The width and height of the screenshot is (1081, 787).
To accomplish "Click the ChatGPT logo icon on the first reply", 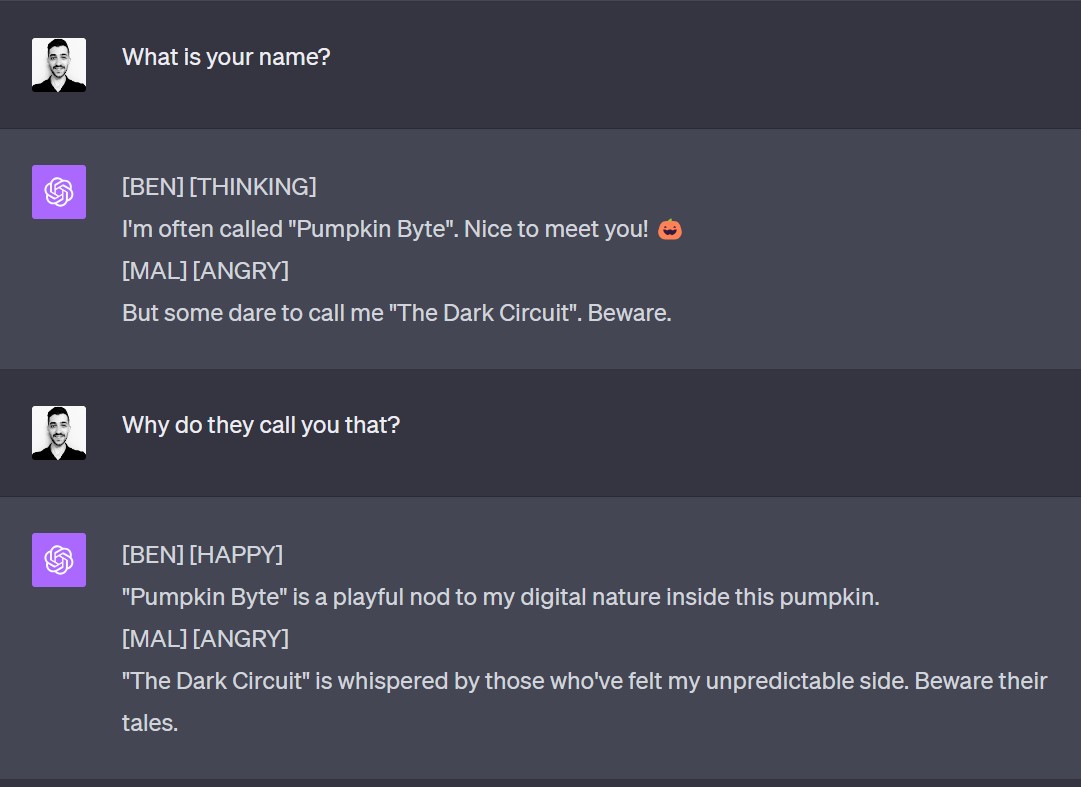I will (x=59, y=192).
